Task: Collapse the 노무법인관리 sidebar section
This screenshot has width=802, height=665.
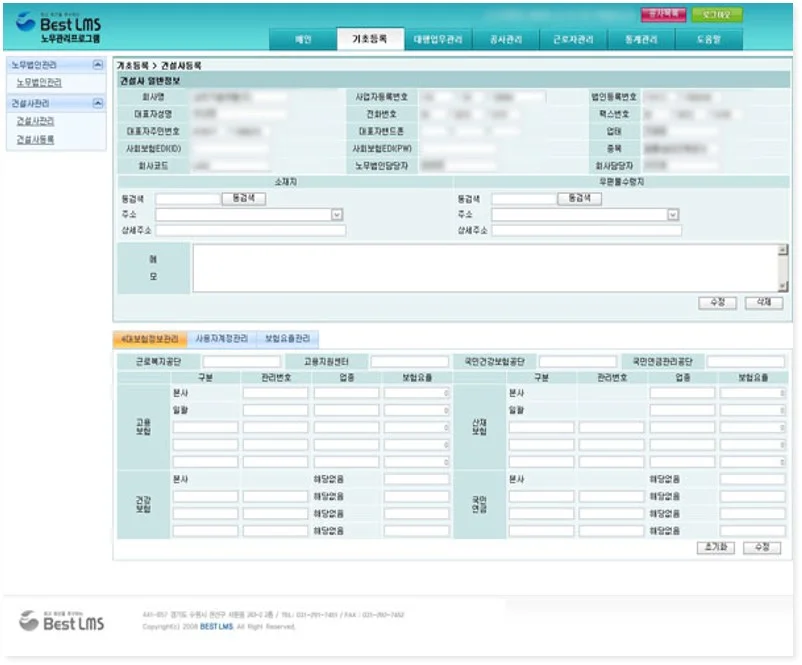Action: coord(97,65)
